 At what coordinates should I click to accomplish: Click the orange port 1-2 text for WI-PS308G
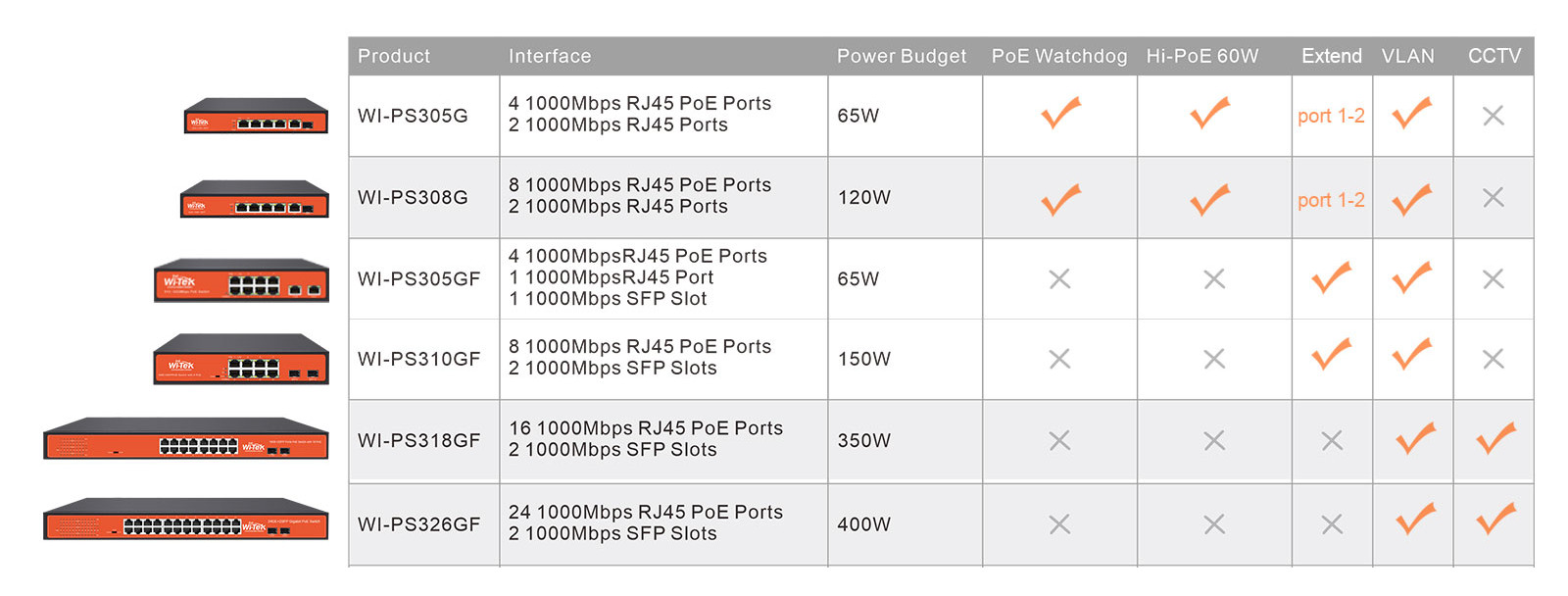(1331, 200)
